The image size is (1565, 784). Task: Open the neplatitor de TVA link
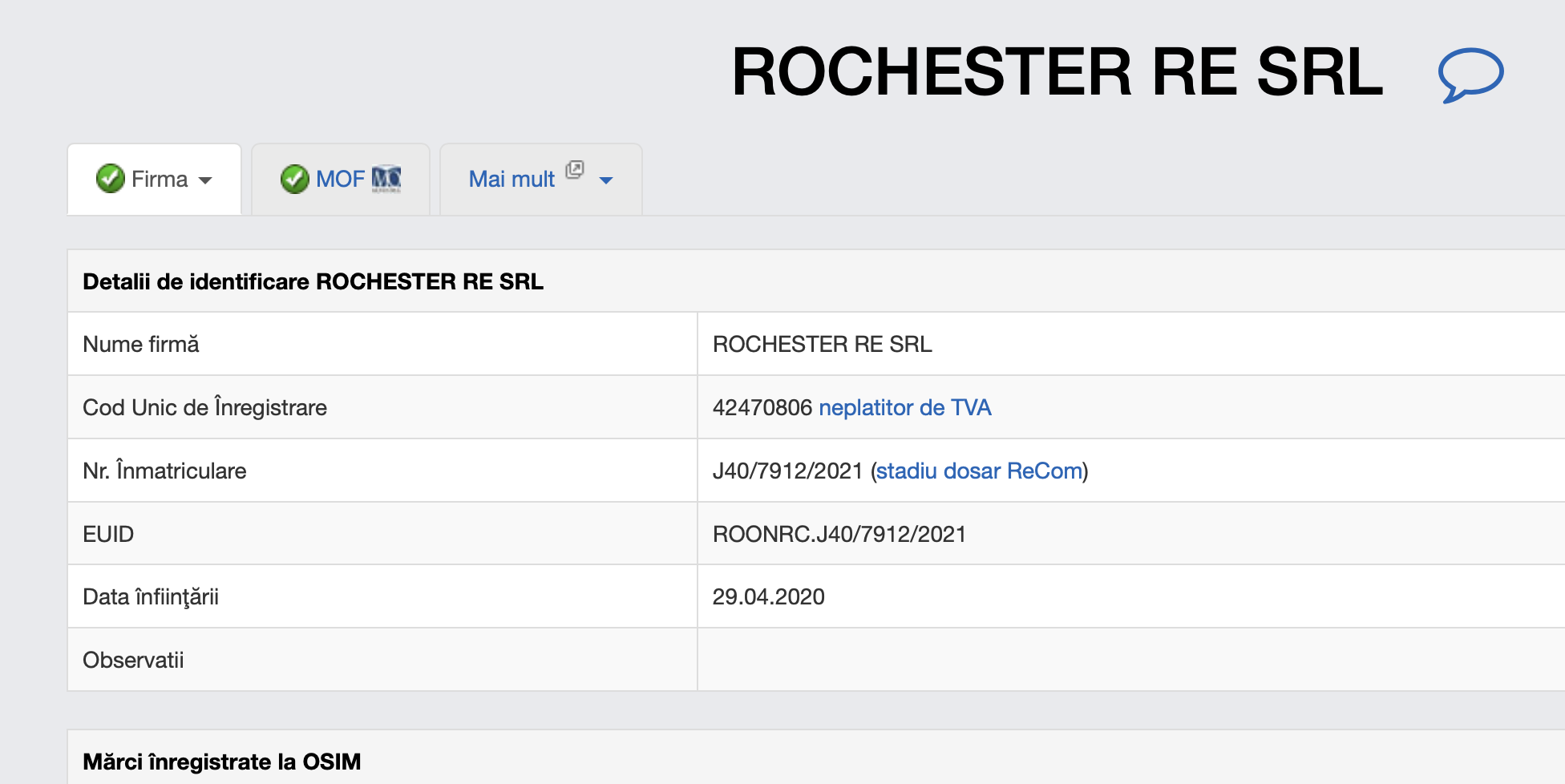(x=904, y=407)
